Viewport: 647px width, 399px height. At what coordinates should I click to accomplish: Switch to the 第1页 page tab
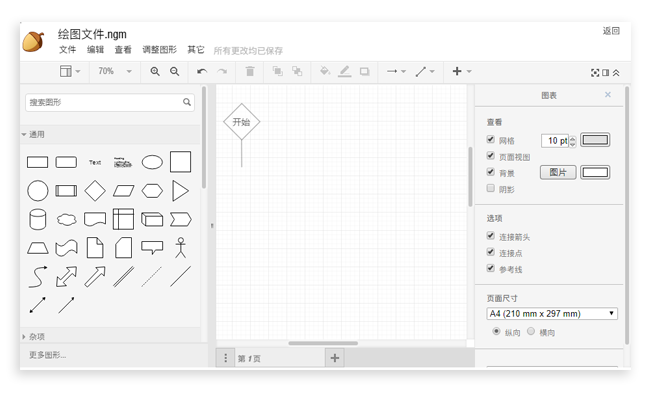[x=279, y=358]
